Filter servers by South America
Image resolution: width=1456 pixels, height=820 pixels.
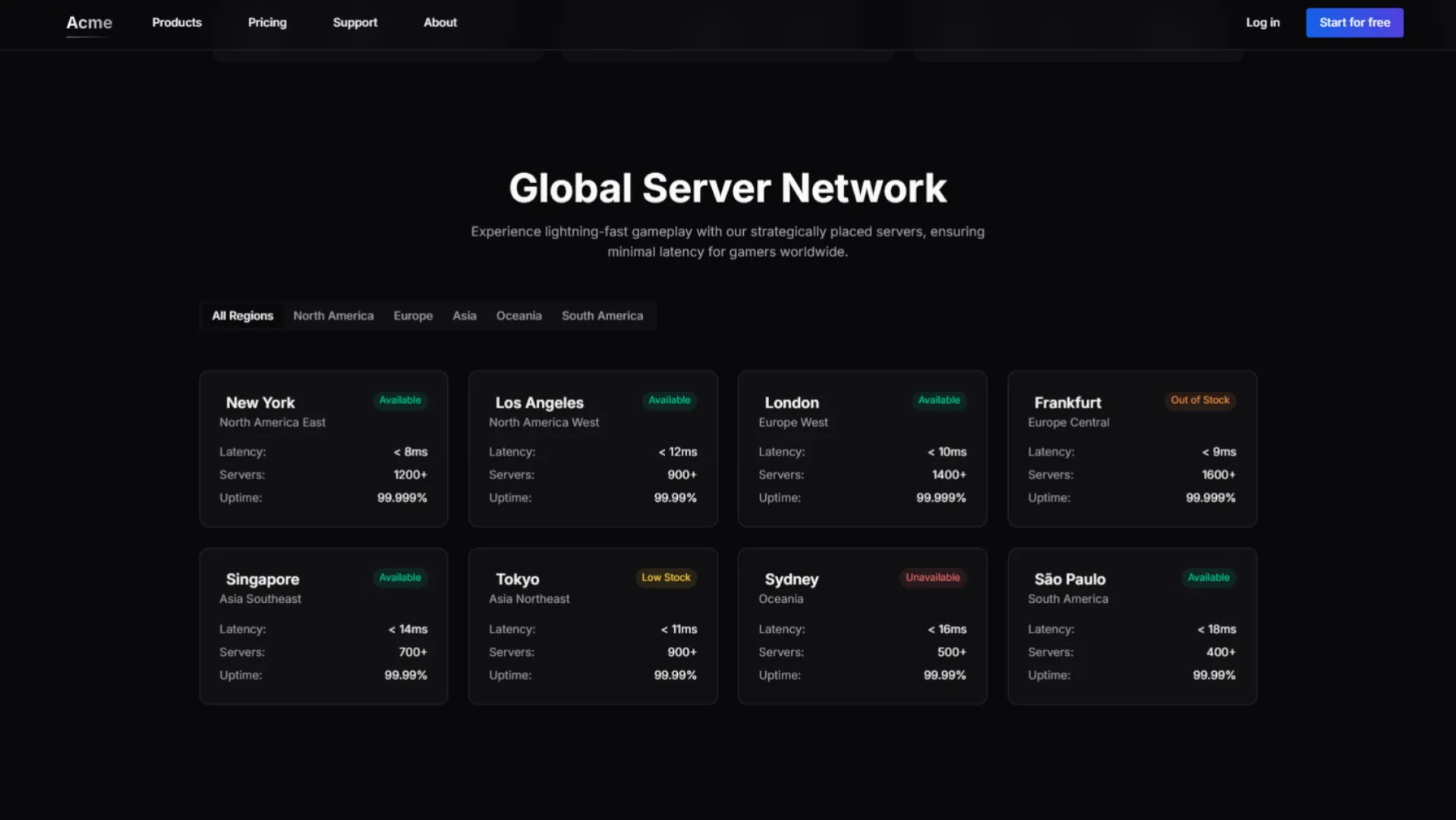(602, 315)
